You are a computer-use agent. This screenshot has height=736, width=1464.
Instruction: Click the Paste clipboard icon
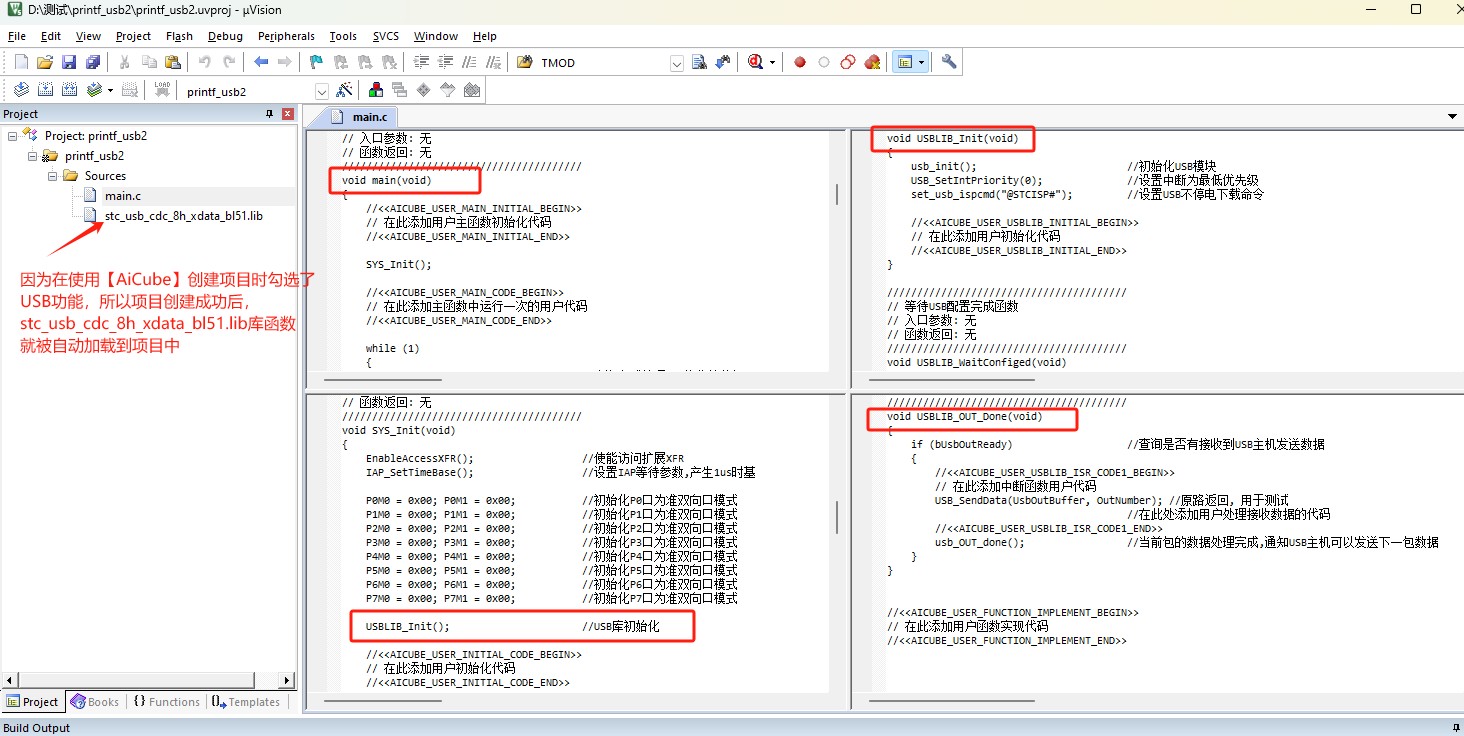pyautogui.click(x=173, y=62)
